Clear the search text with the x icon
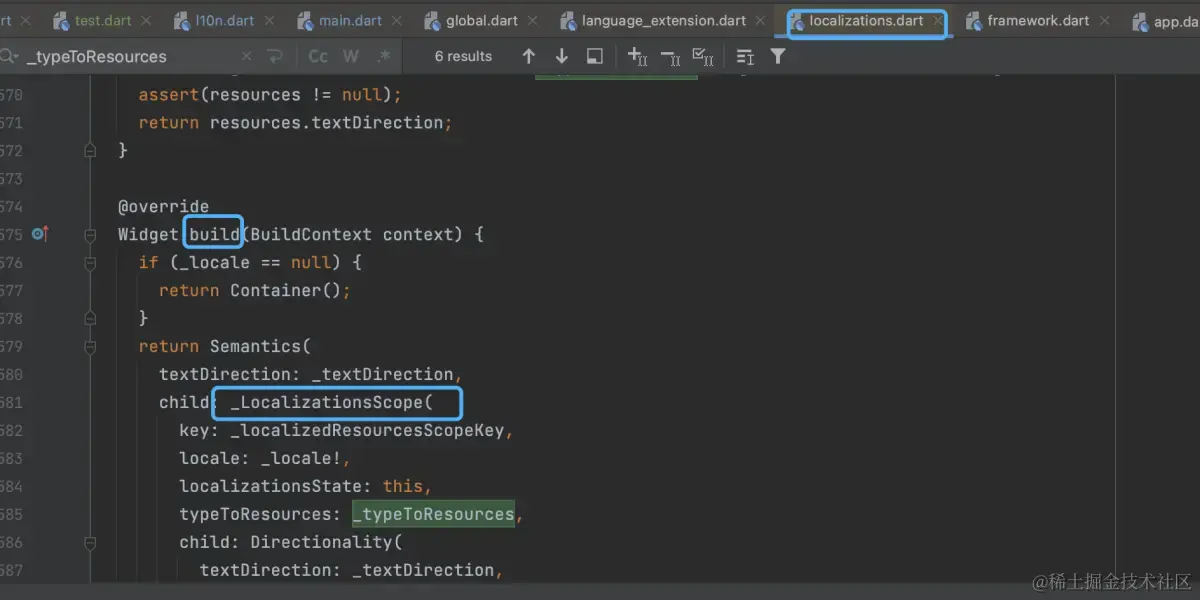Viewport: 1200px width, 600px height. coord(247,57)
